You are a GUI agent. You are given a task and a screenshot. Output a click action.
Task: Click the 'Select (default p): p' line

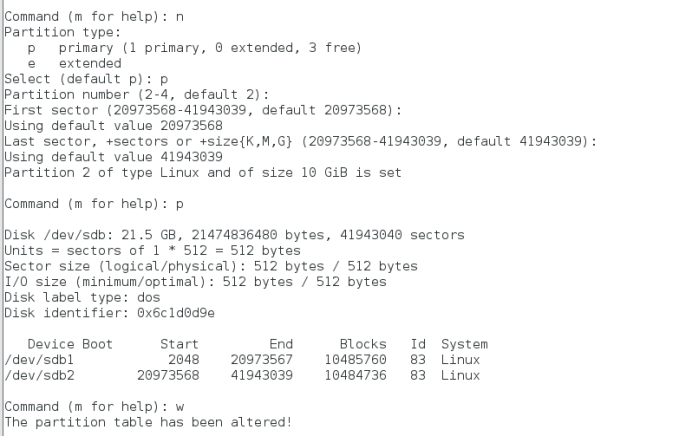(86, 79)
